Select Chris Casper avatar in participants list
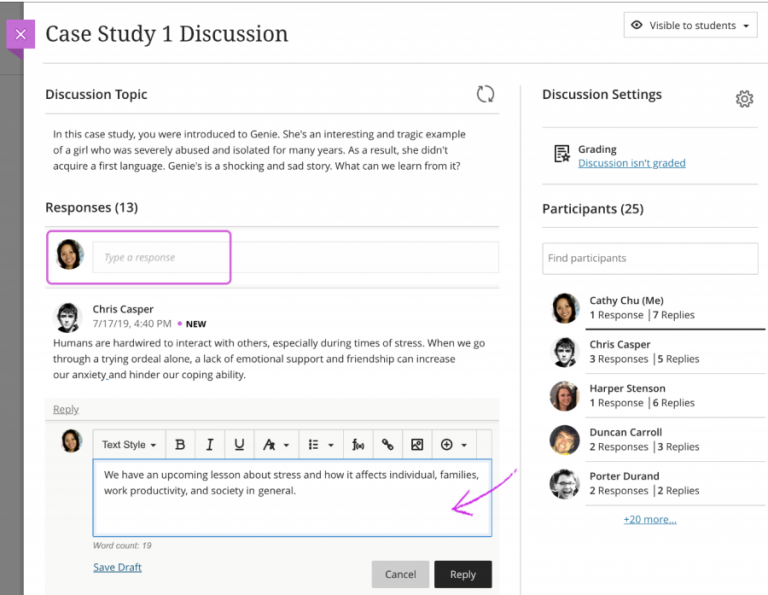 pyautogui.click(x=564, y=352)
